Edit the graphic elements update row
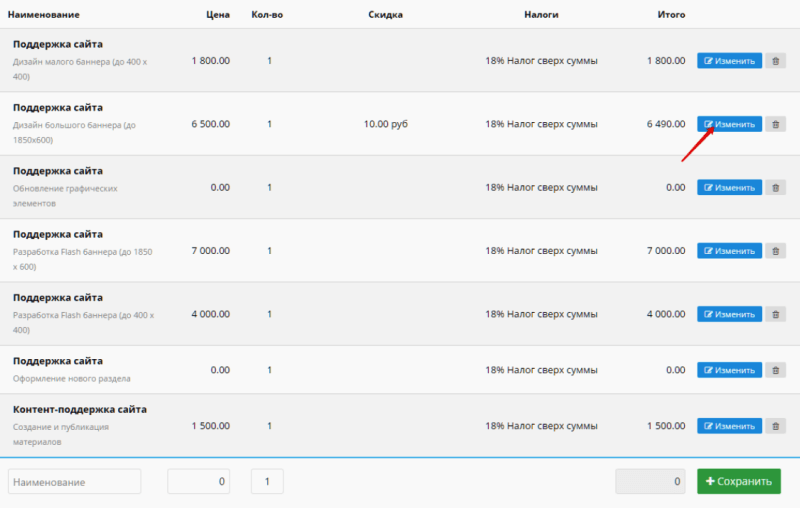The height and width of the screenshot is (508, 800). click(729, 188)
